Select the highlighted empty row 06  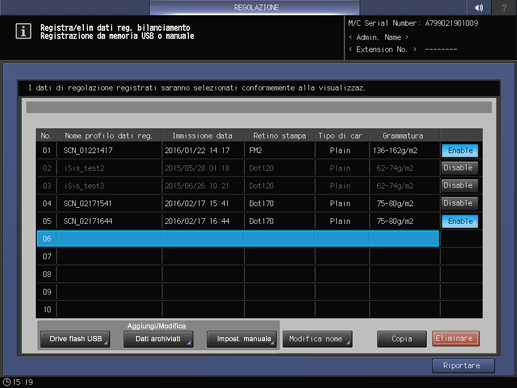(238, 239)
